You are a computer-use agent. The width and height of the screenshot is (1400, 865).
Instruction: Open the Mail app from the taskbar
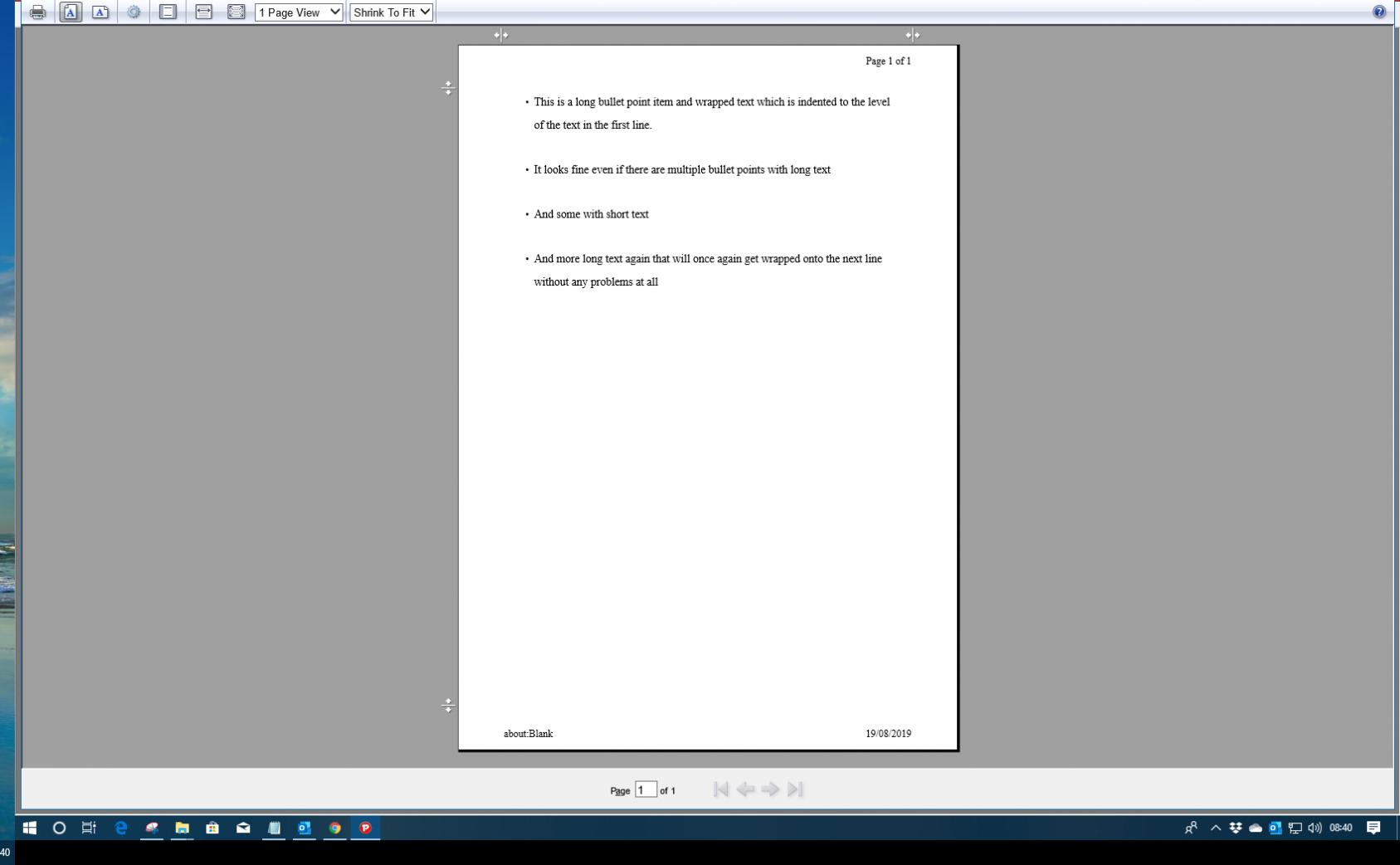[243, 828]
